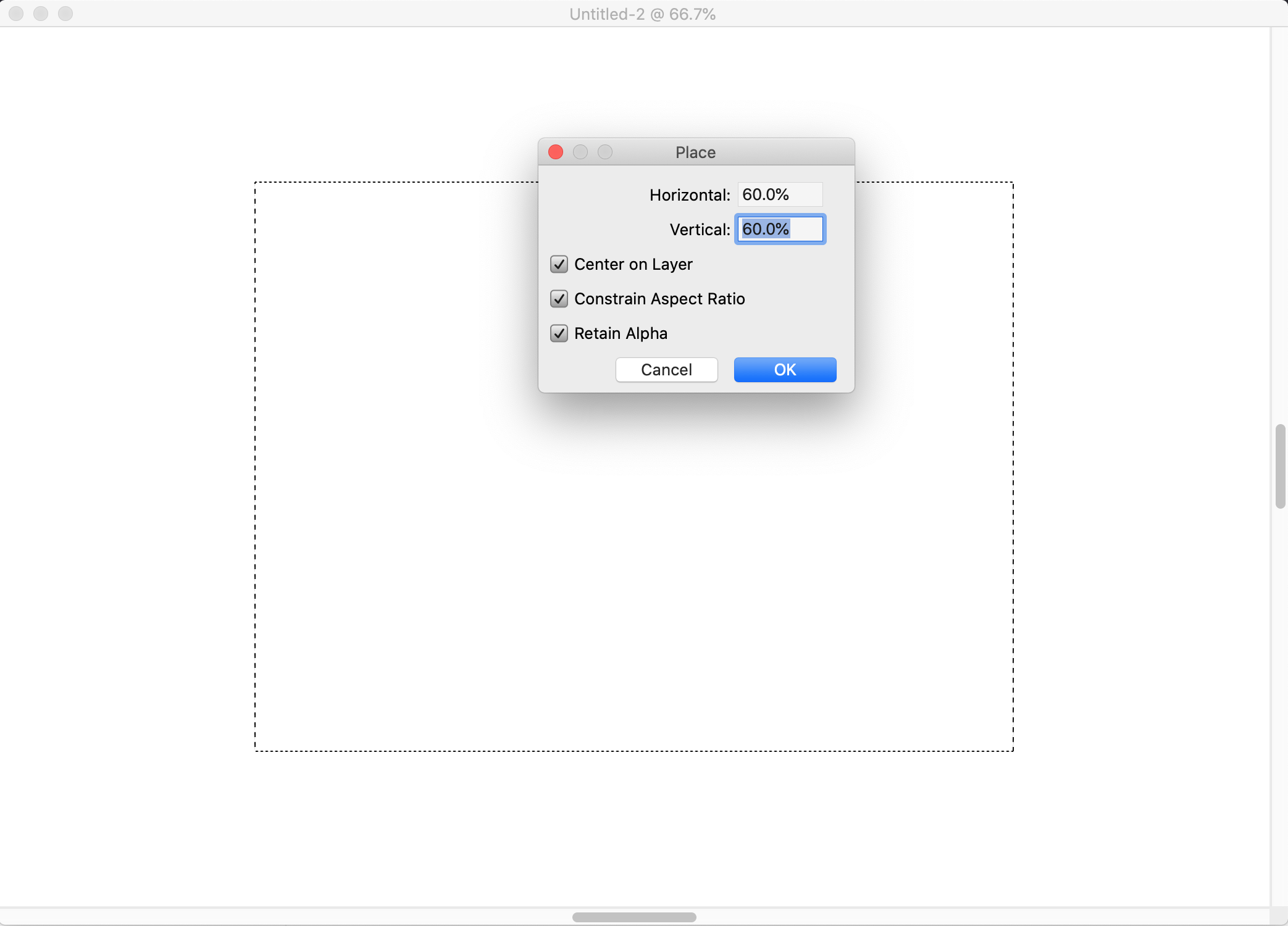Click the horizontal scrollbar thumb
This screenshot has height=926, width=1288.
pos(634,917)
